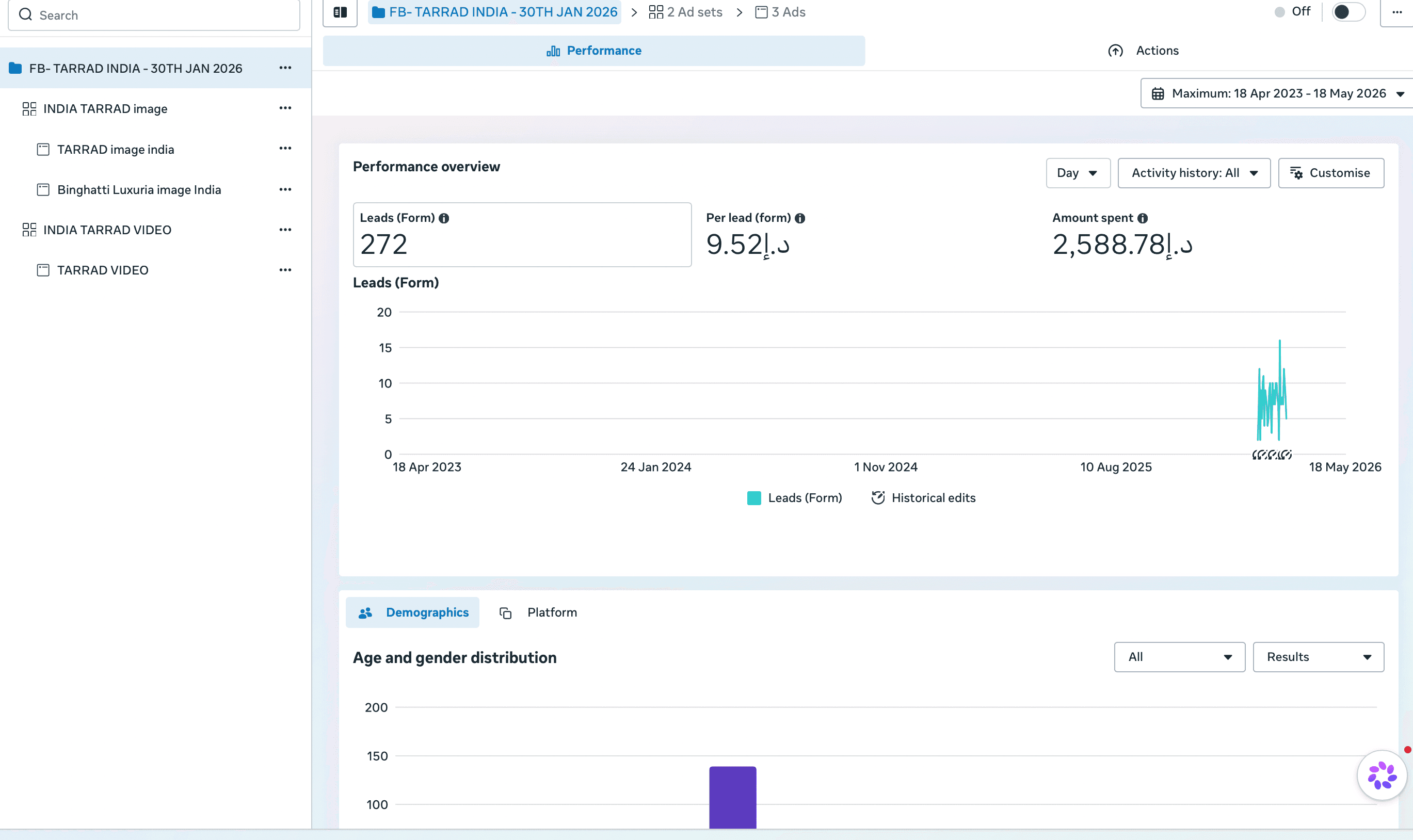This screenshot has width=1413, height=840.
Task: Click the Amount spent info icon
Action: click(x=1143, y=218)
